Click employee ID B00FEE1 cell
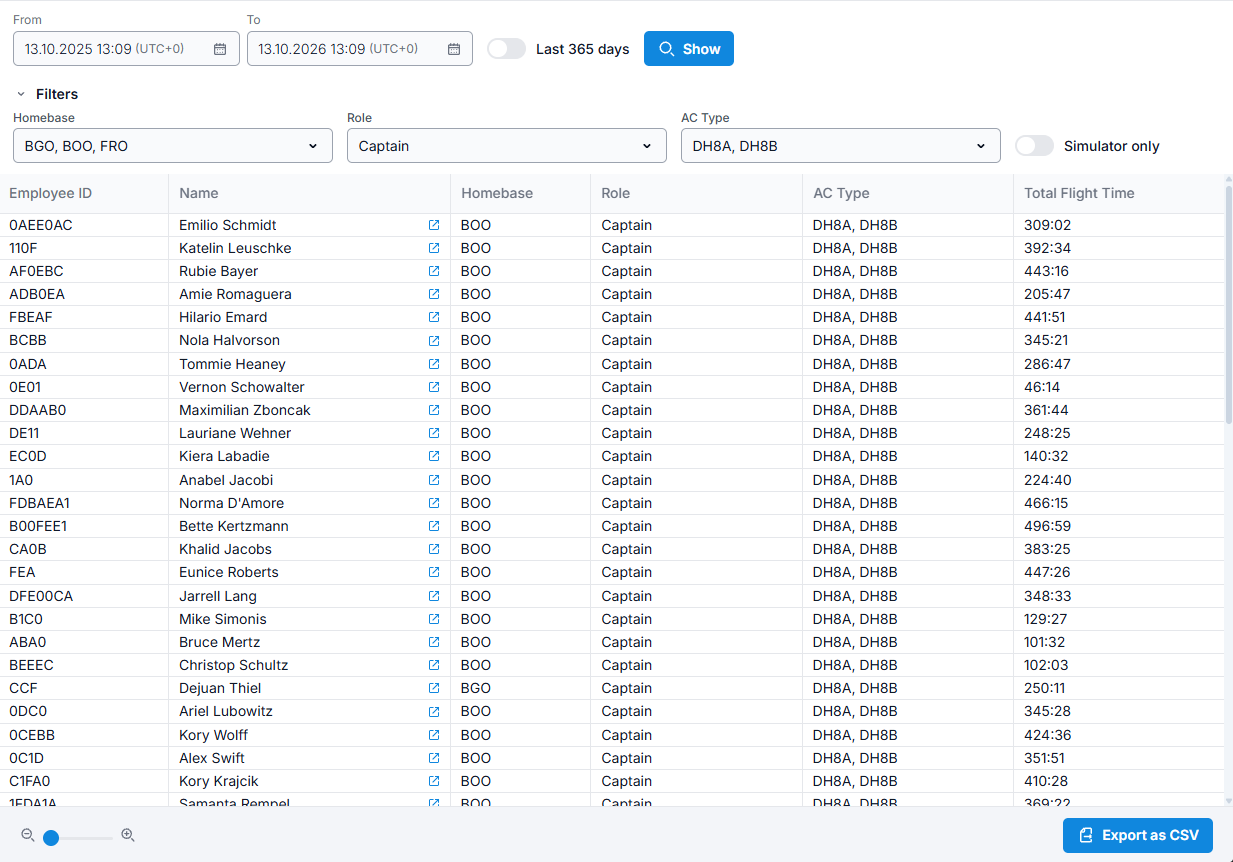The image size is (1233, 862). 84,526
